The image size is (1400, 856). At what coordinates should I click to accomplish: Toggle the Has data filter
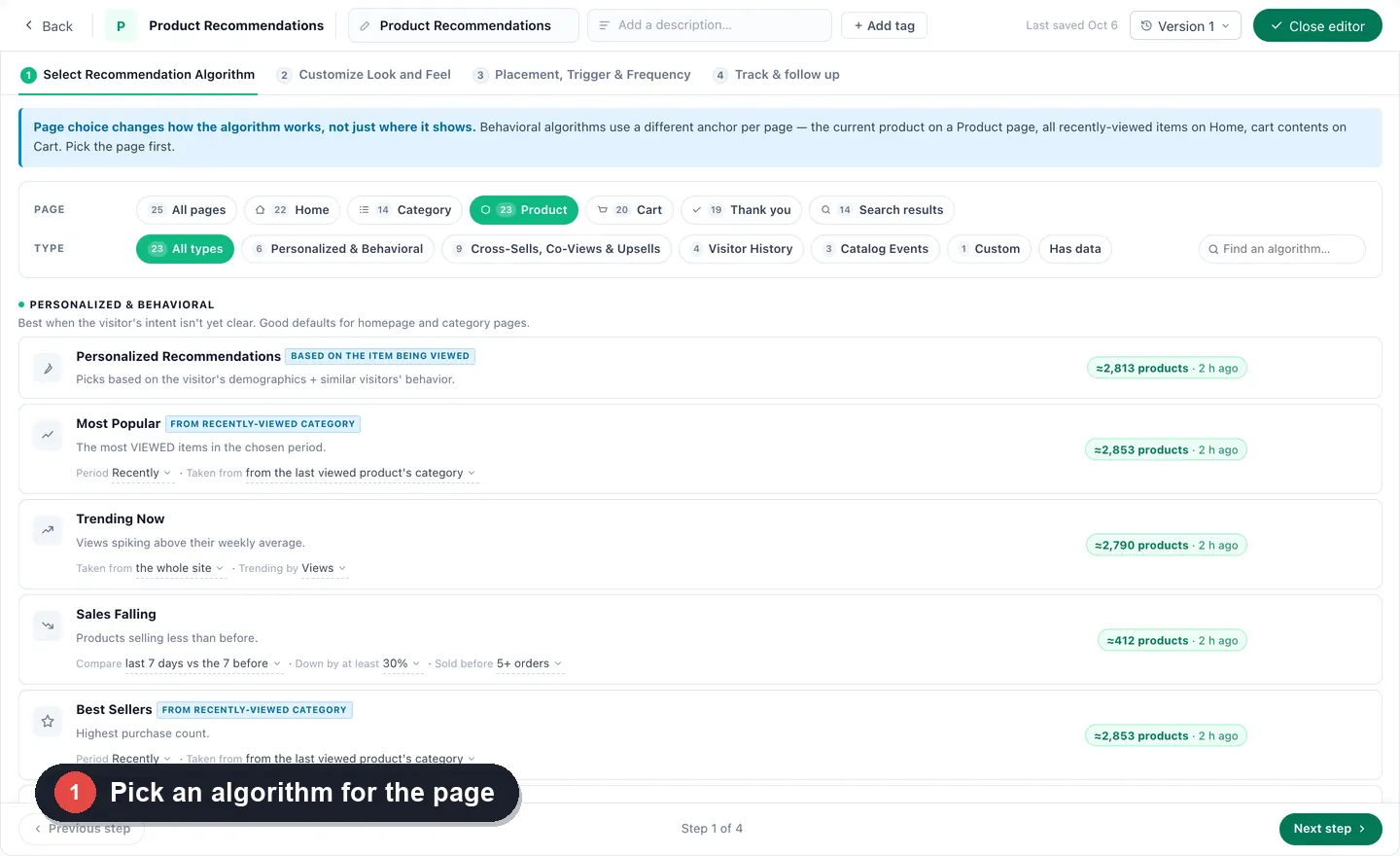click(x=1075, y=249)
